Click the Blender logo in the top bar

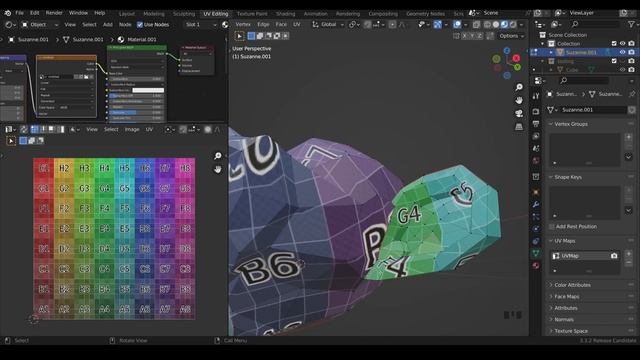pyautogui.click(x=7, y=13)
